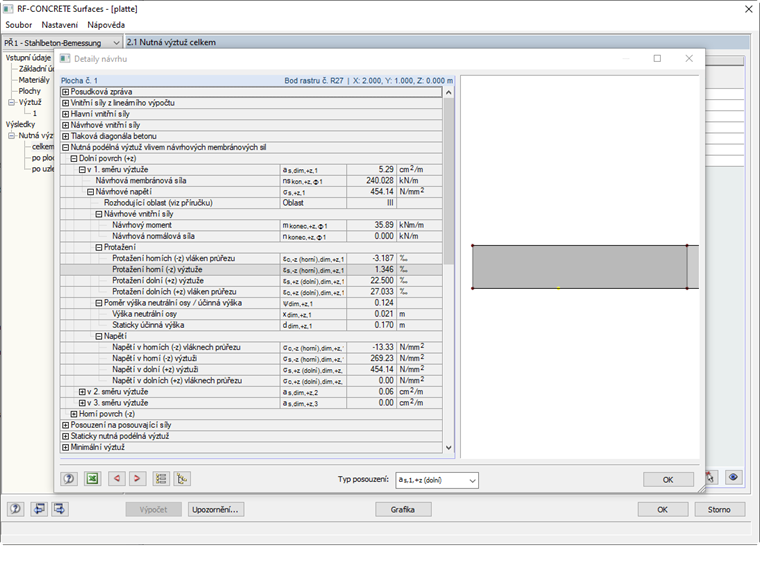Collapse Napětí group
Viewport: 760px width, 570px height.
point(98,336)
